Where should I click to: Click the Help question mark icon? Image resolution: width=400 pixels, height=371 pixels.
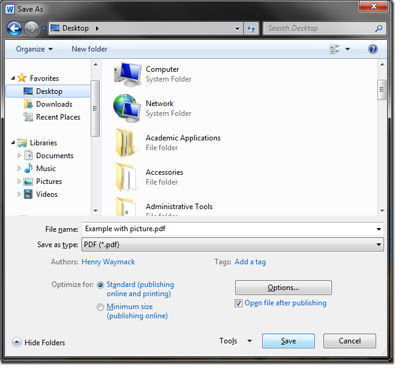click(x=373, y=49)
